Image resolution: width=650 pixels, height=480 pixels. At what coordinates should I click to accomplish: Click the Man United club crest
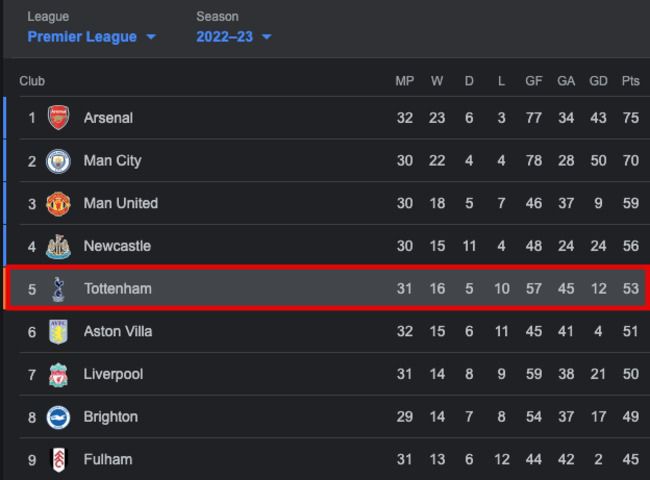pyautogui.click(x=58, y=204)
